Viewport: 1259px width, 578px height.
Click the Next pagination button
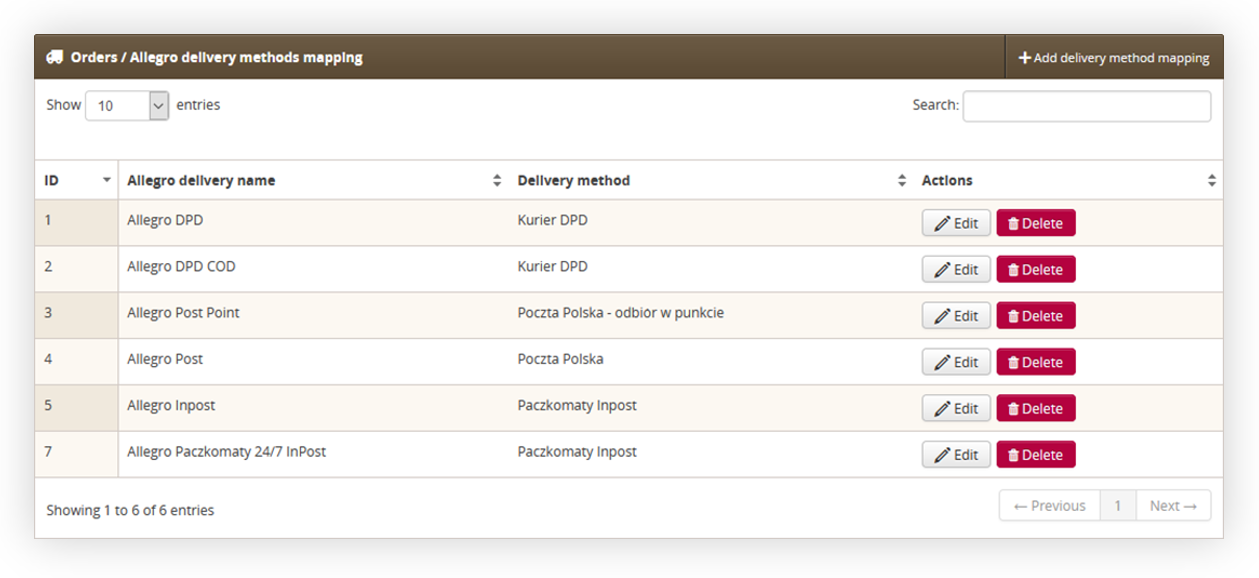click(x=1173, y=506)
